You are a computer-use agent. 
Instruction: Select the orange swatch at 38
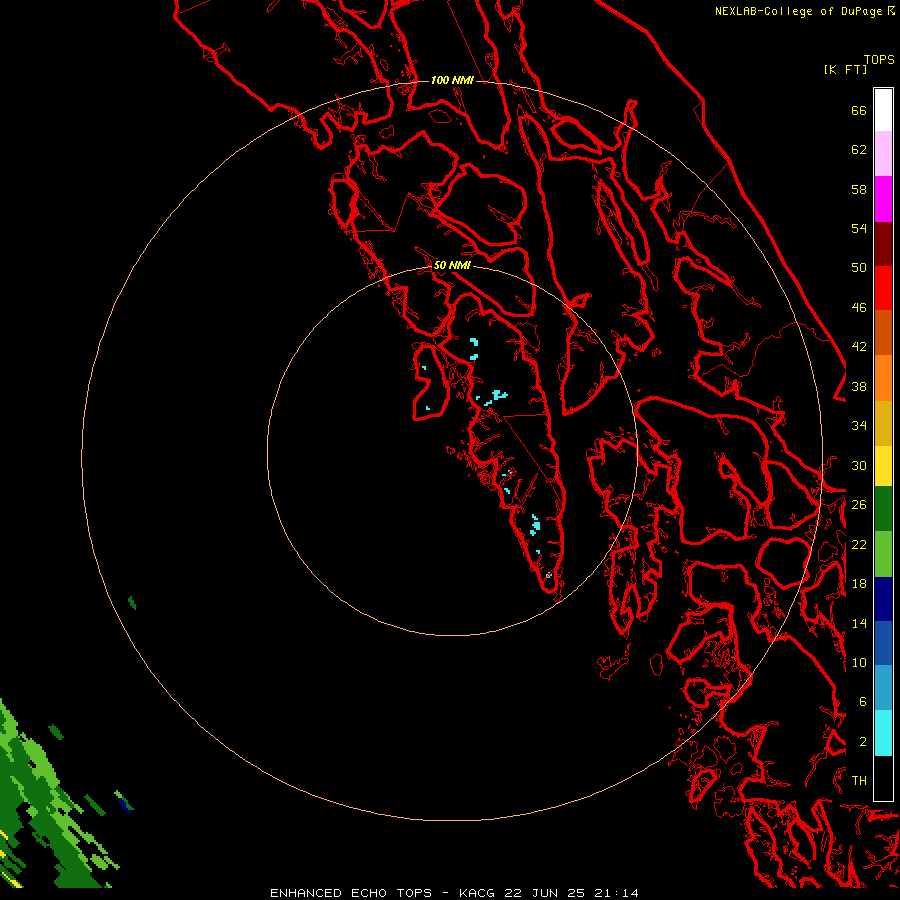[883, 378]
